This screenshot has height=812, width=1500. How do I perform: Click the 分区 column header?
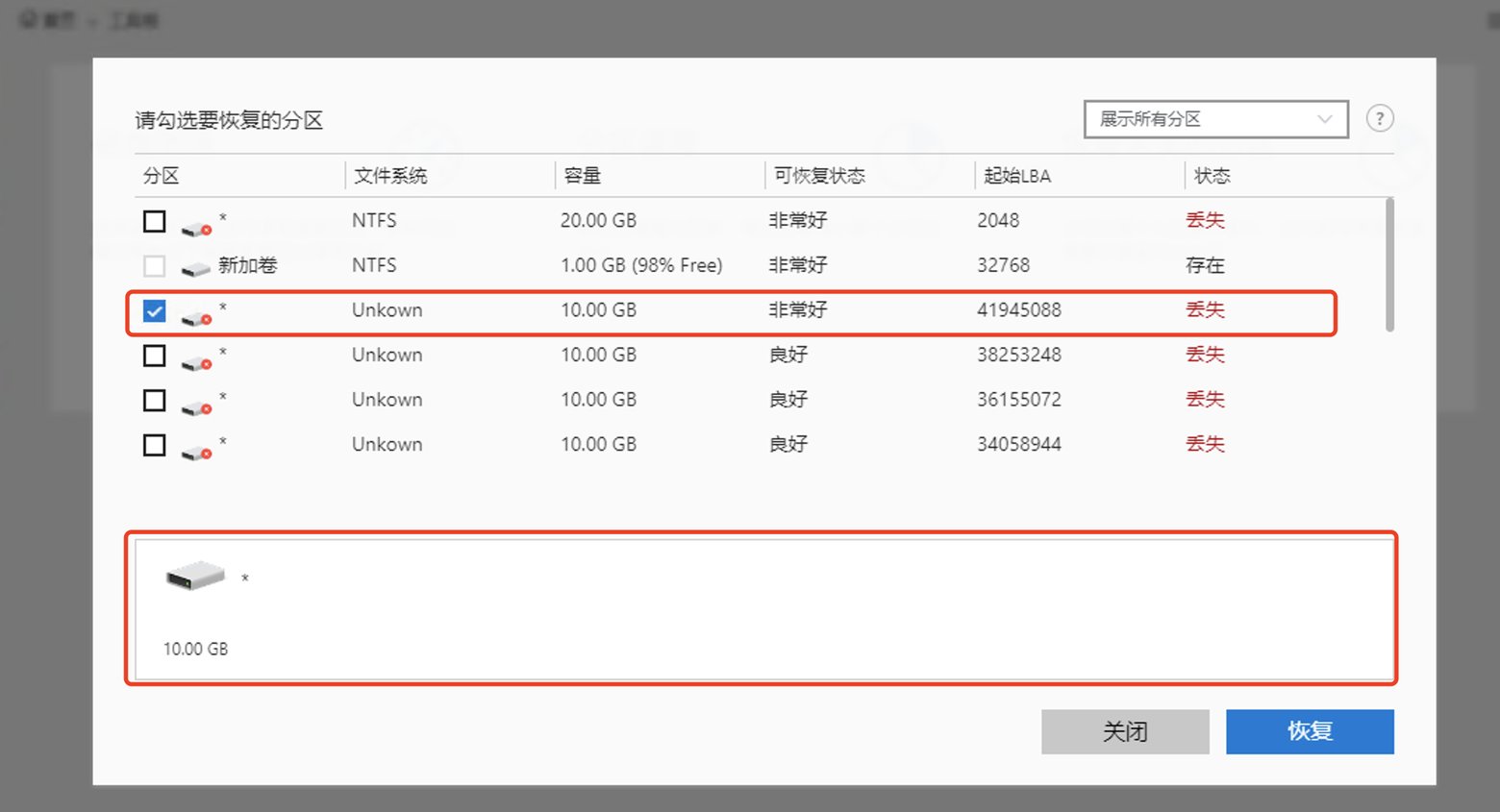[x=162, y=176]
